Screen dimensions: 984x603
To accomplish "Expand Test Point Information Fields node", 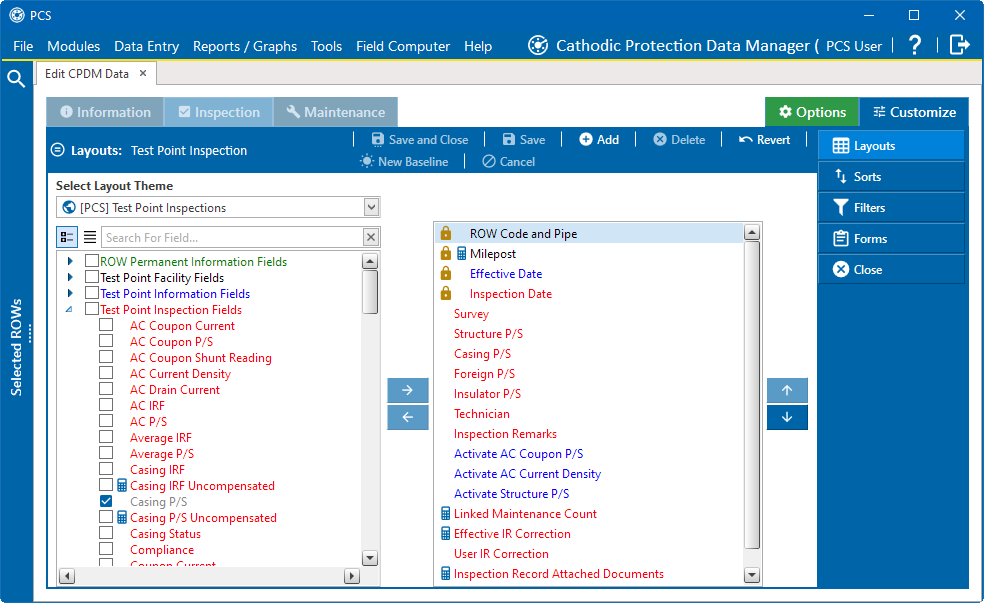I will [70, 293].
